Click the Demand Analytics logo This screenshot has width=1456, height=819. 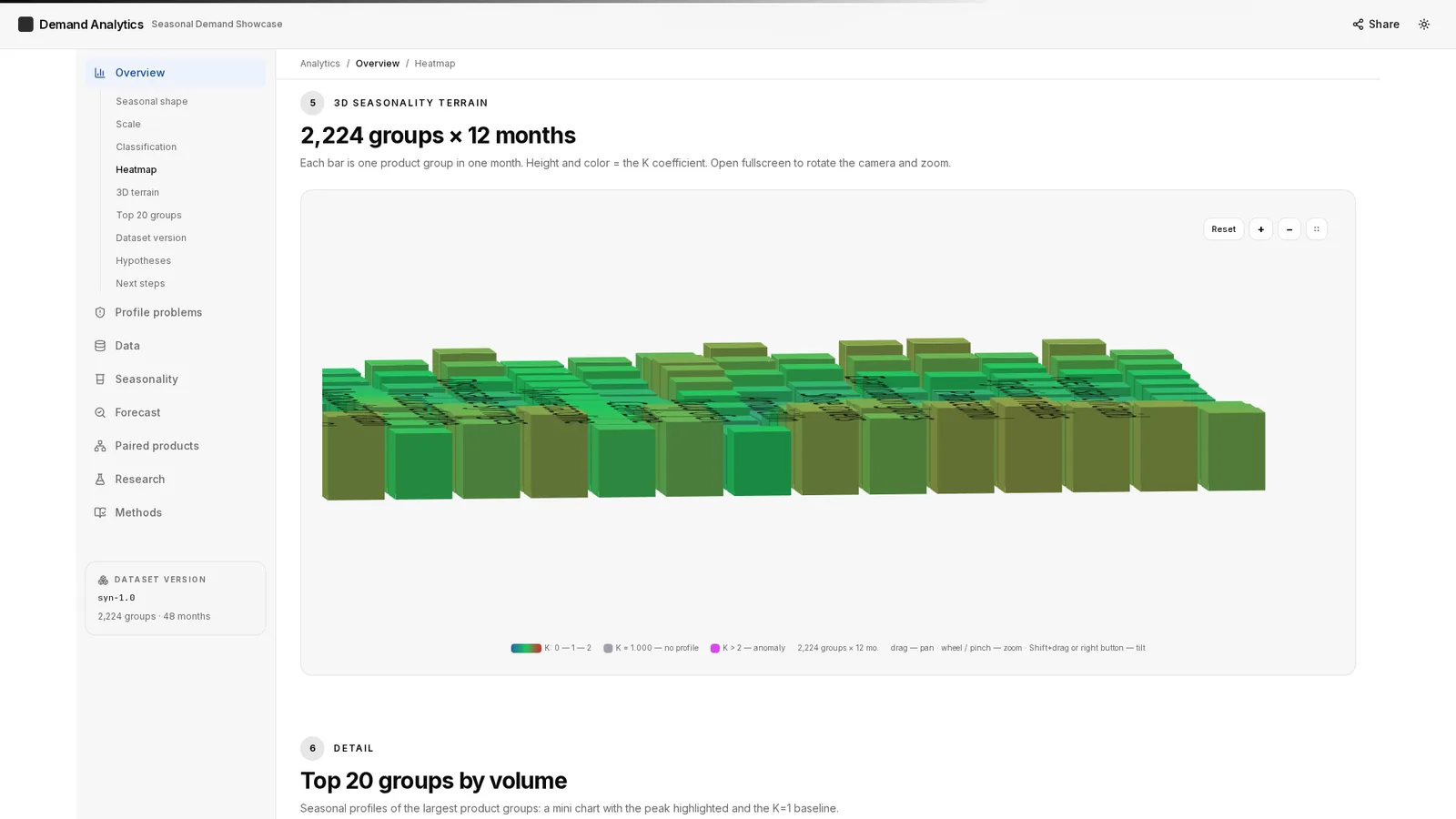click(x=25, y=25)
